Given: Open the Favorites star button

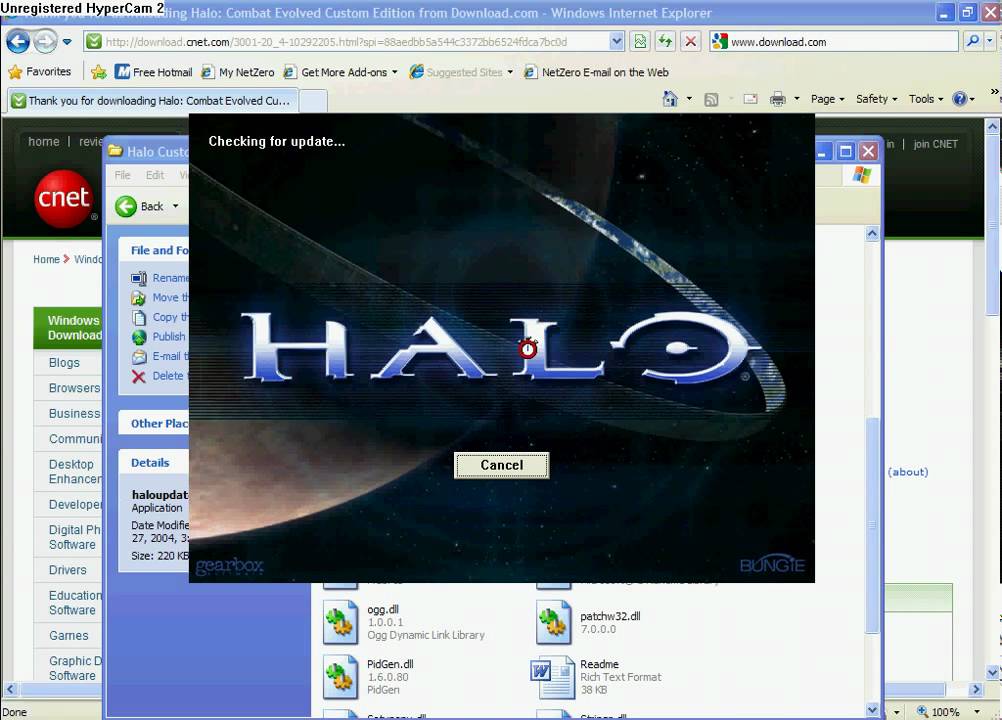Looking at the screenshot, I should 40,72.
